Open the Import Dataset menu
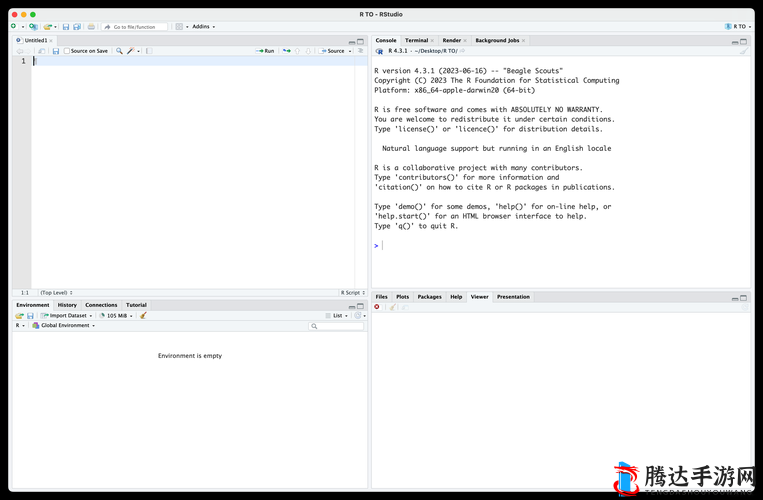 (67, 316)
